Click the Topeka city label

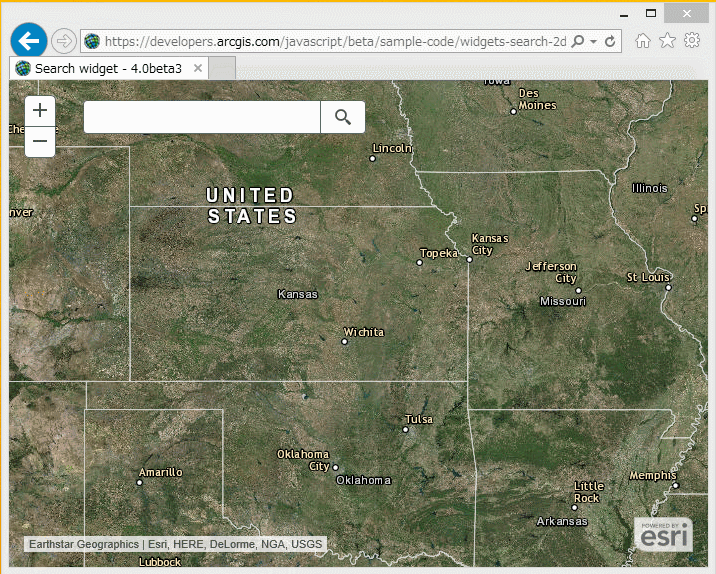click(439, 253)
